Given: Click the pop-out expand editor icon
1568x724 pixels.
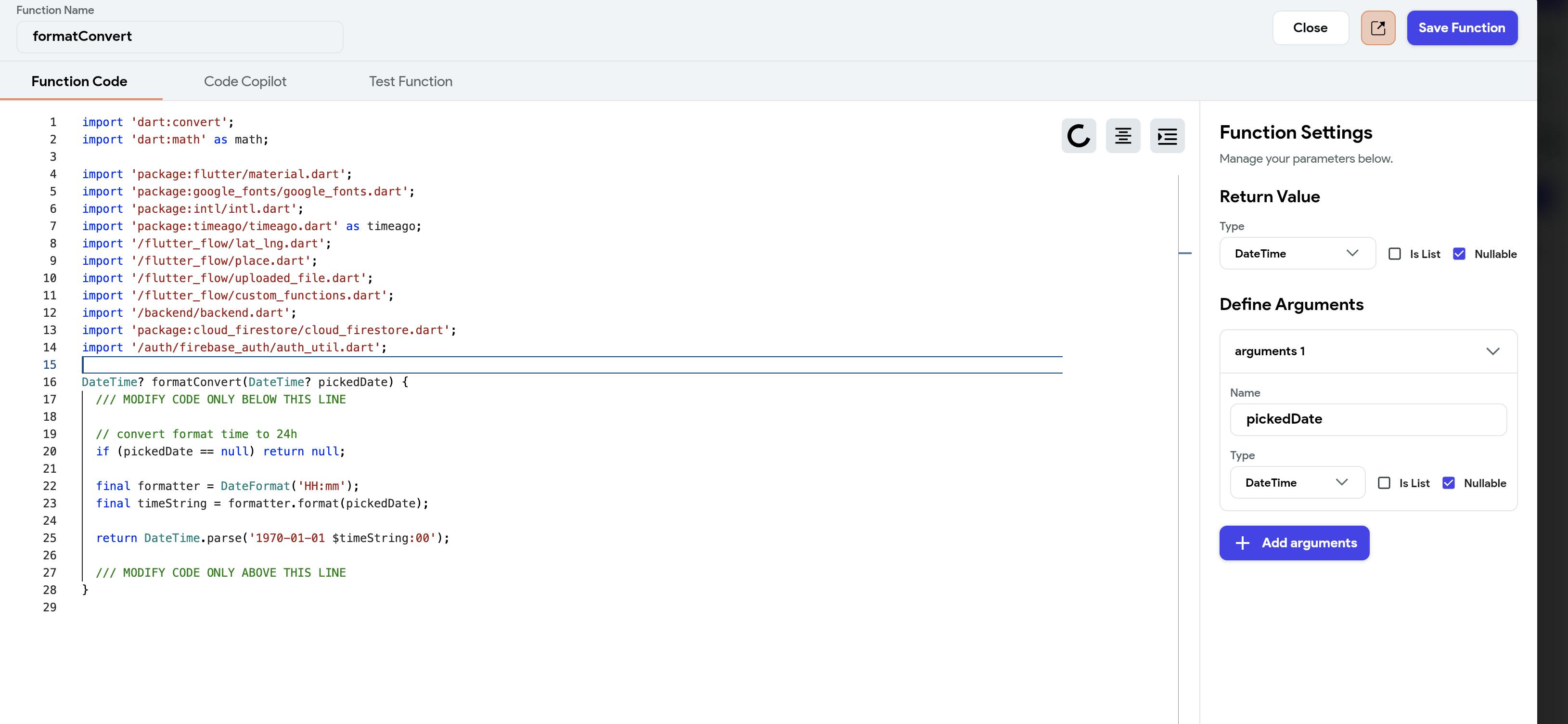Looking at the screenshot, I should [1377, 28].
